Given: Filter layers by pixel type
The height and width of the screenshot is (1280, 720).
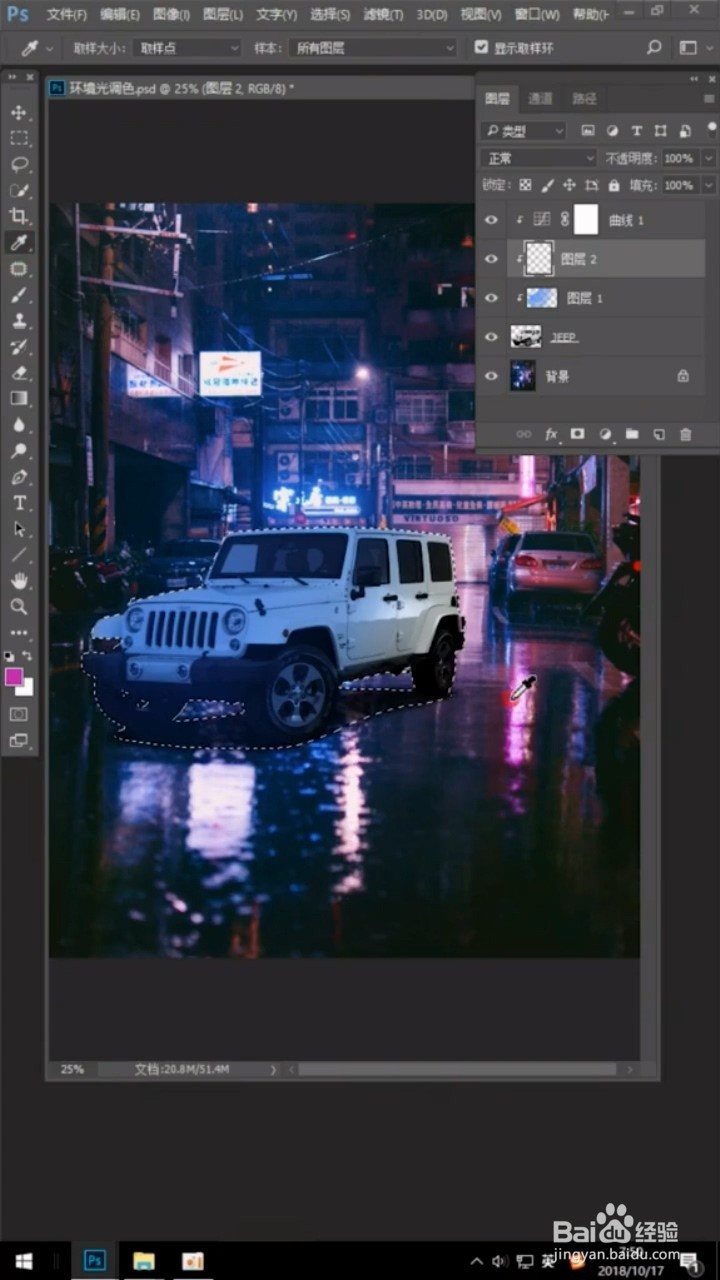Looking at the screenshot, I should (x=588, y=131).
